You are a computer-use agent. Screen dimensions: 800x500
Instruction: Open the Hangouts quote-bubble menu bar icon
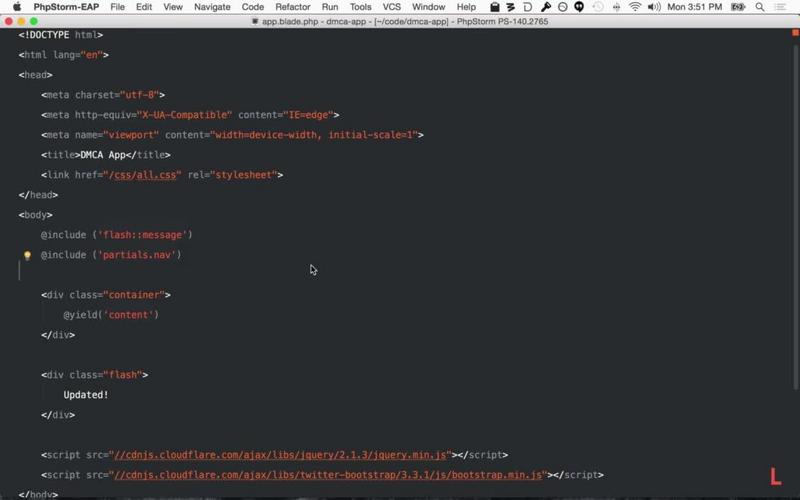point(579,7)
